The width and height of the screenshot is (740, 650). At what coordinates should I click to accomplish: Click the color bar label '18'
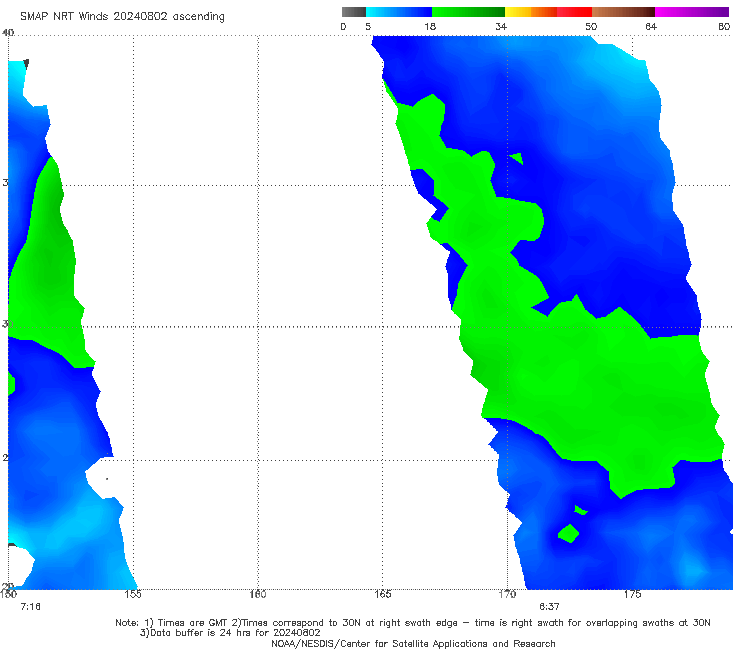(430, 26)
